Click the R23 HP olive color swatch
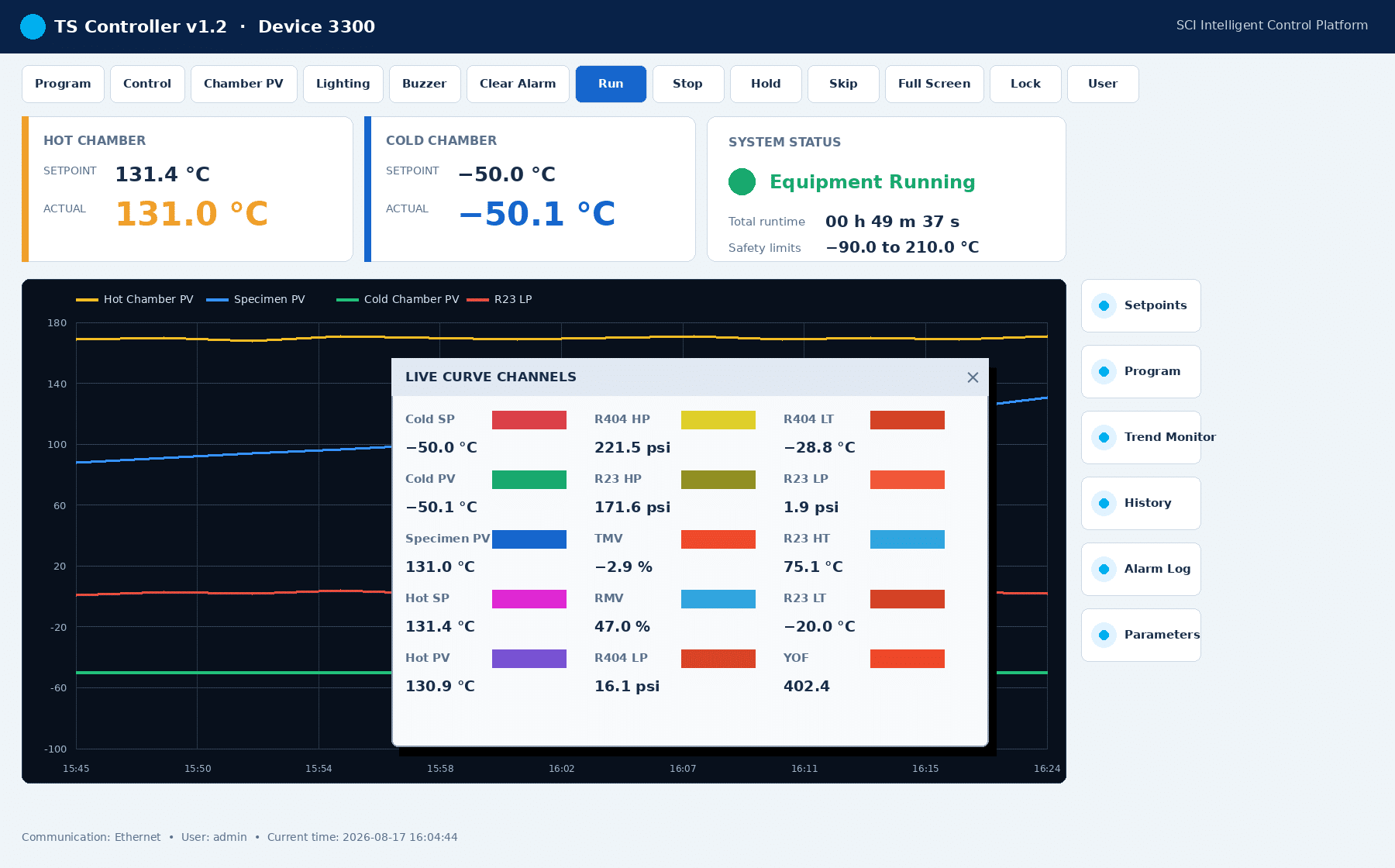The height and width of the screenshot is (868, 1395). point(718,480)
